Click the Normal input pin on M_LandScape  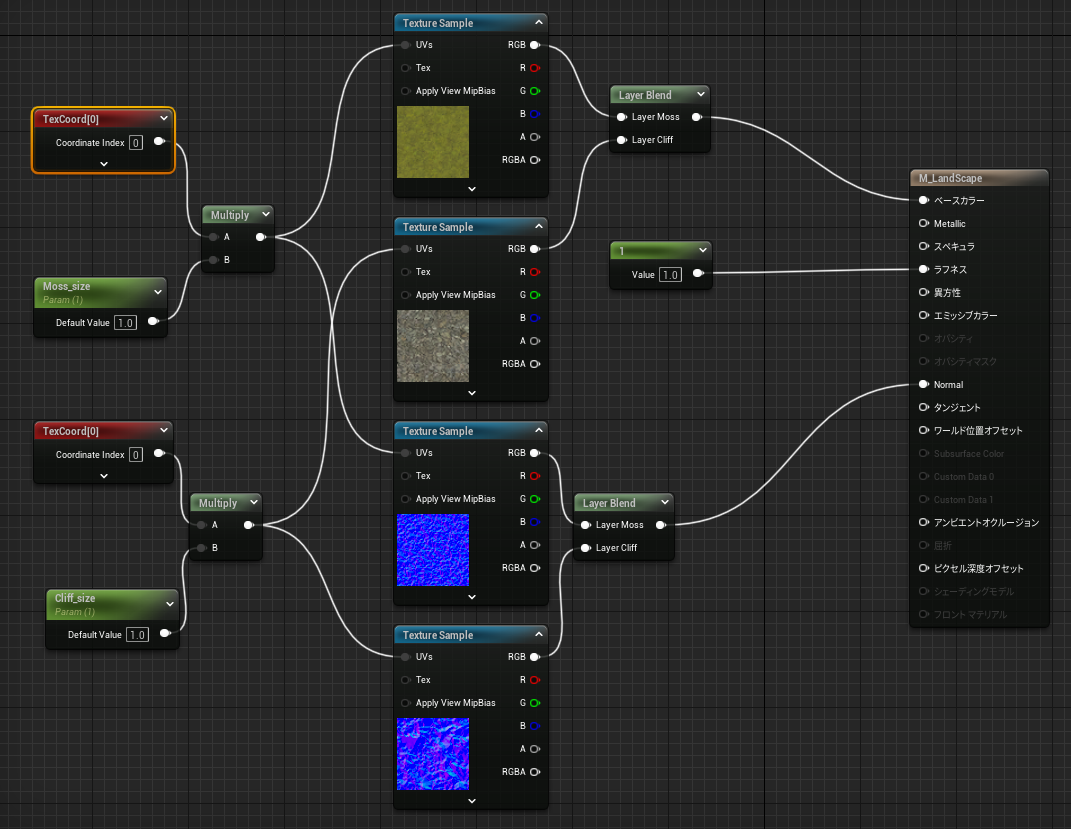tap(923, 385)
